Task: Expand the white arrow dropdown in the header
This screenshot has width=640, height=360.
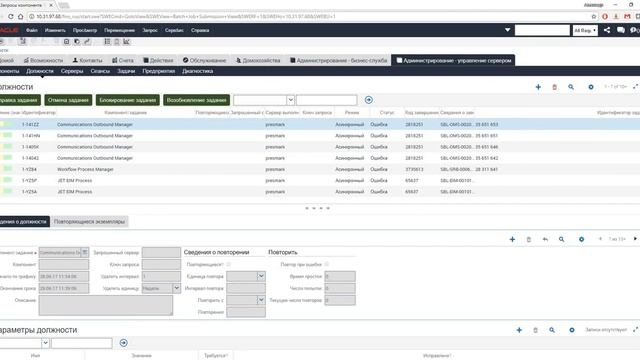Action: pos(507,30)
